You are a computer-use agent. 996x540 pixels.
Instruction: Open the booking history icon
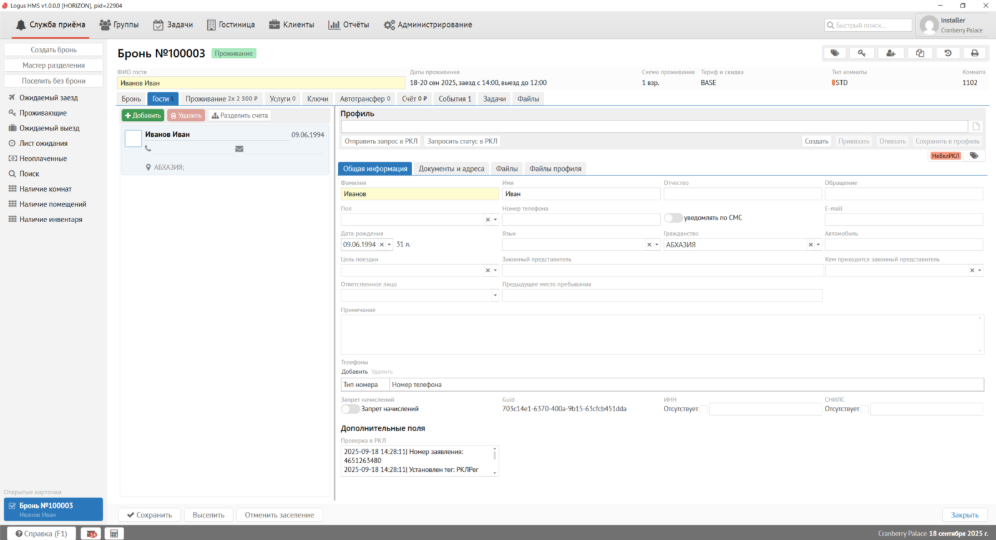[947, 53]
